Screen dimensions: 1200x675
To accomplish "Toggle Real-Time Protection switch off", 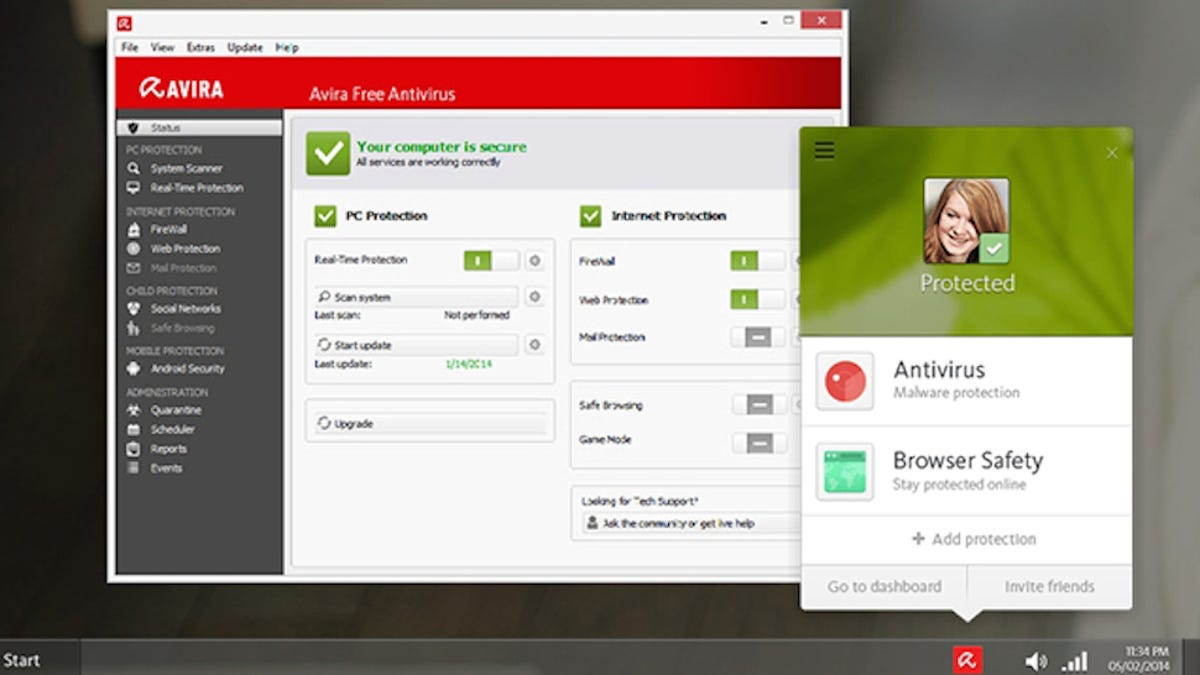I will [x=491, y=260].
